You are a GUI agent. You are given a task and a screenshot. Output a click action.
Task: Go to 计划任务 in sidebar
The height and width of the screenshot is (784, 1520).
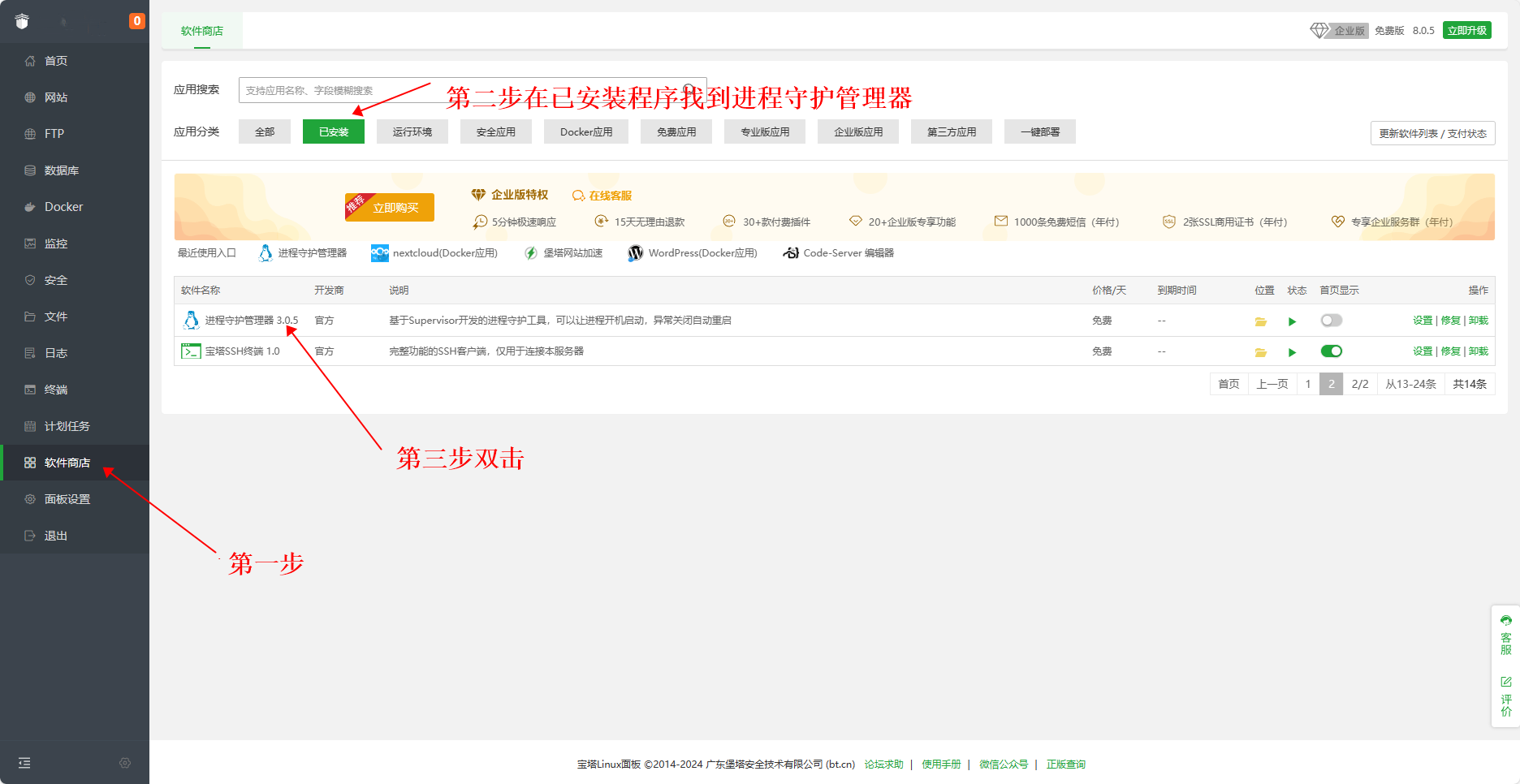click(x=67, y=426)
